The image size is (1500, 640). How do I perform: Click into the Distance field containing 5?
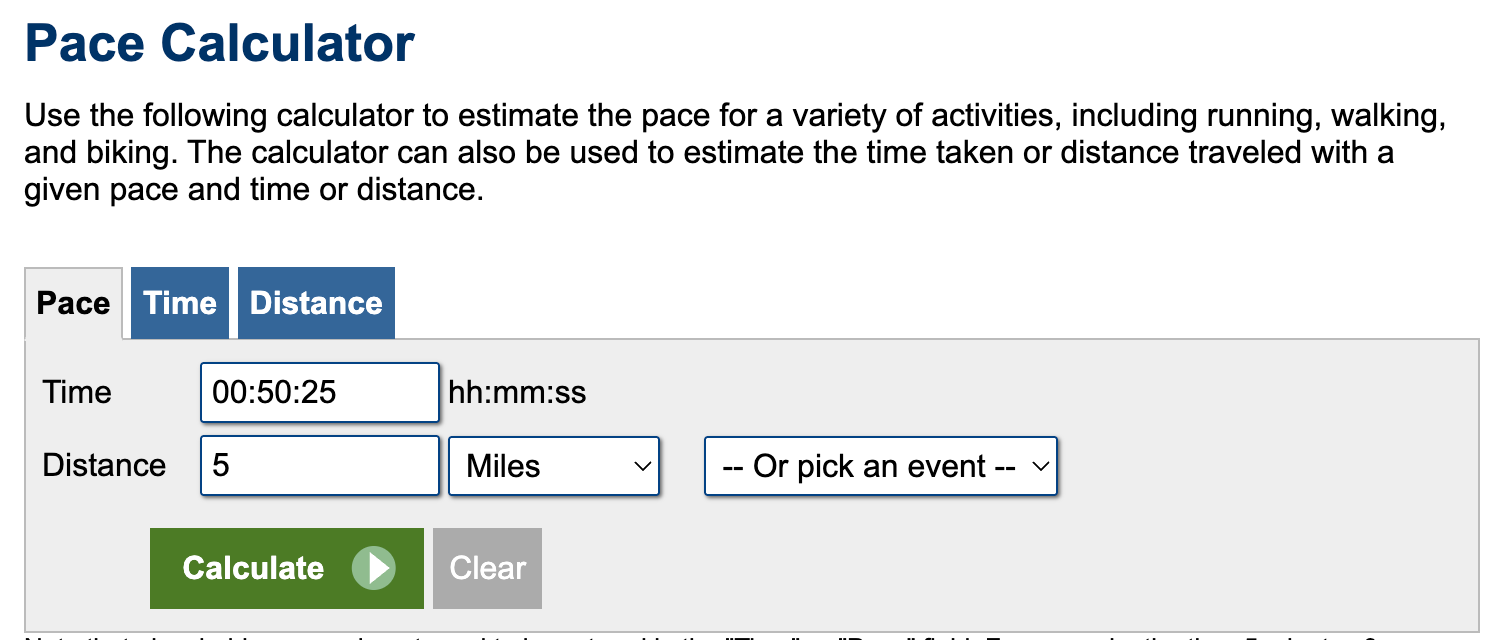point(319,466)
